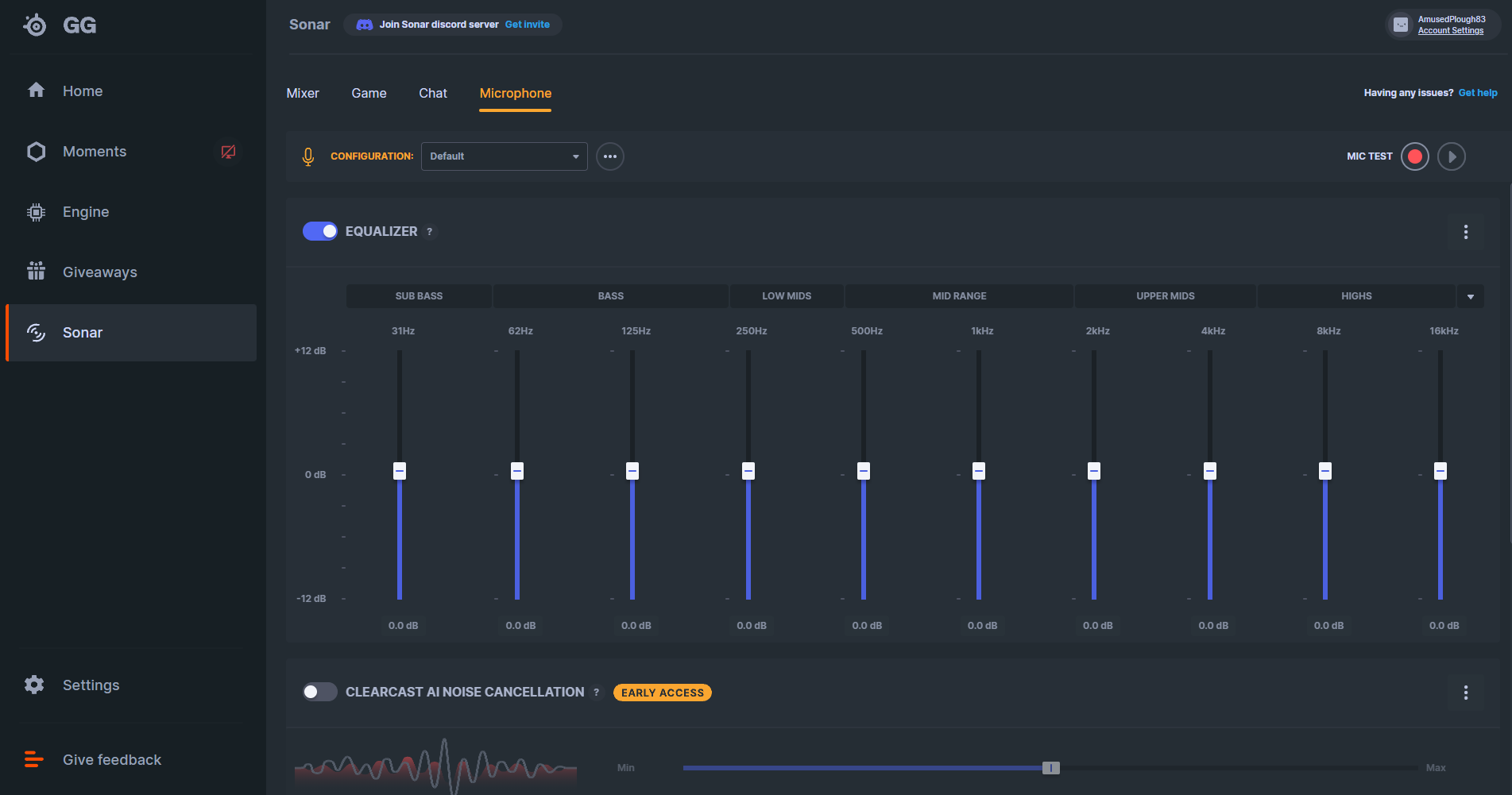Enable ClearCast AI Noise Cancellation toggle
This screenshot has height=795, width=1512.
coord(320,692)
